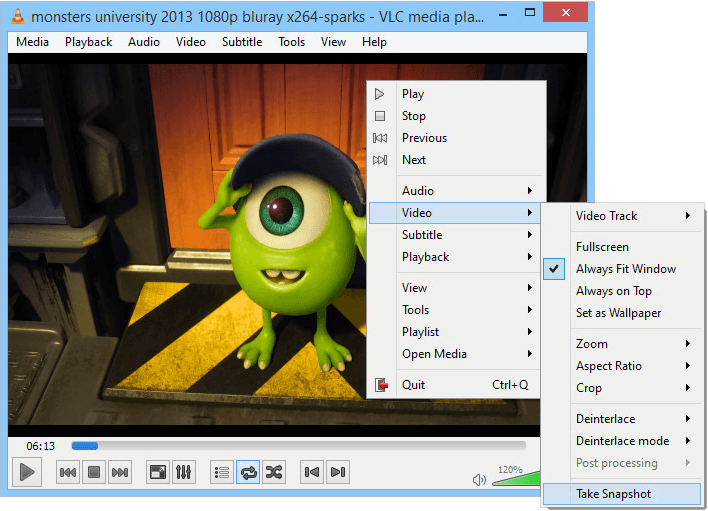Click the seek bar progress slider
Viewport: 708px width, 511px height.
[298, 446]
